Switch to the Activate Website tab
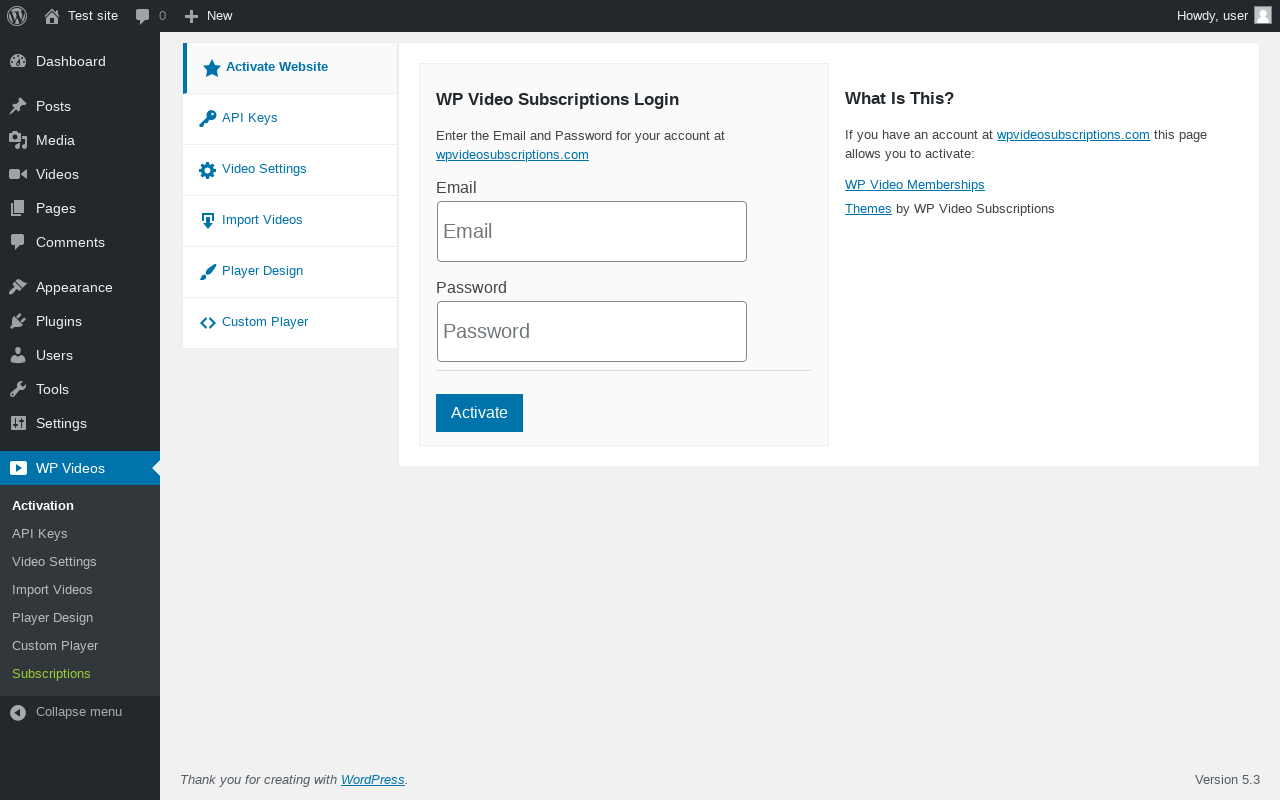Screen dimensions: 1280x800 (290, 68)
